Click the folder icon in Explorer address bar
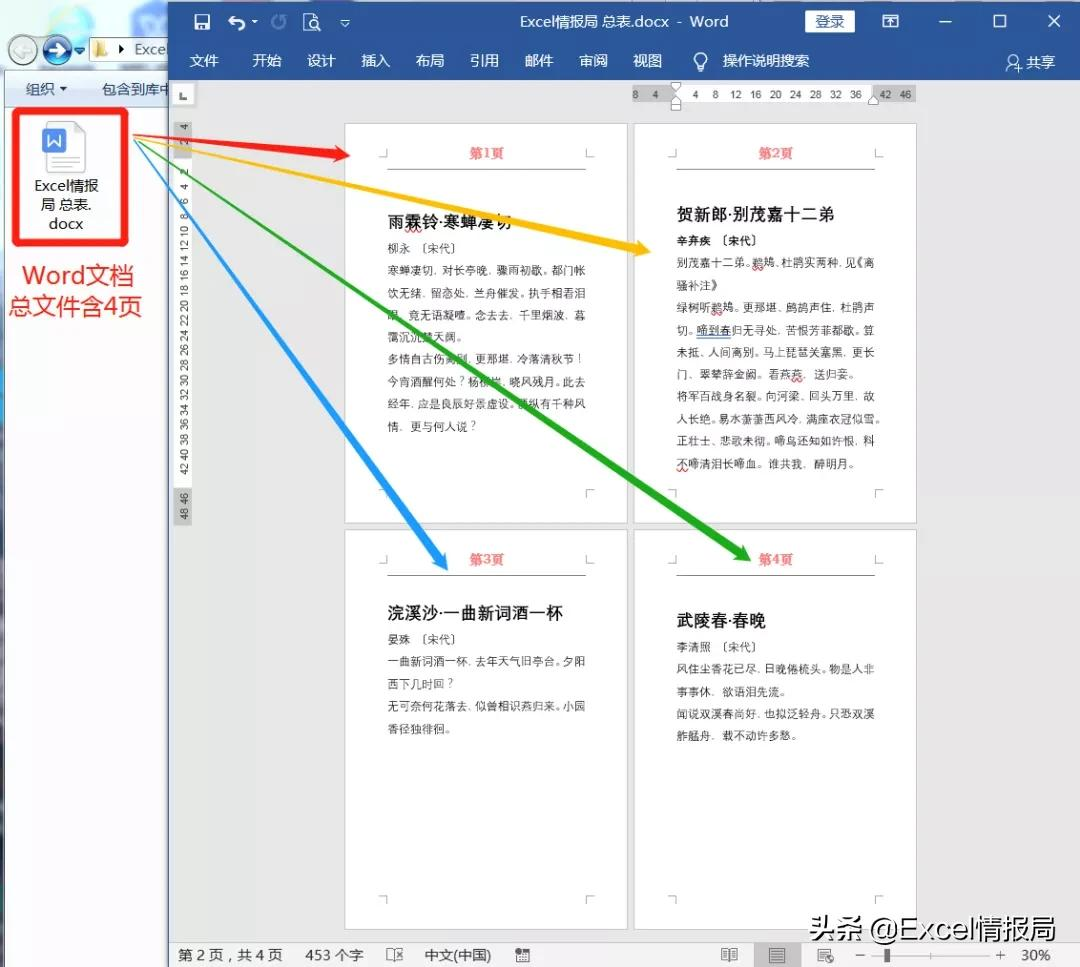Viewport: 1080px width, 967px height. tap(101, 49)
